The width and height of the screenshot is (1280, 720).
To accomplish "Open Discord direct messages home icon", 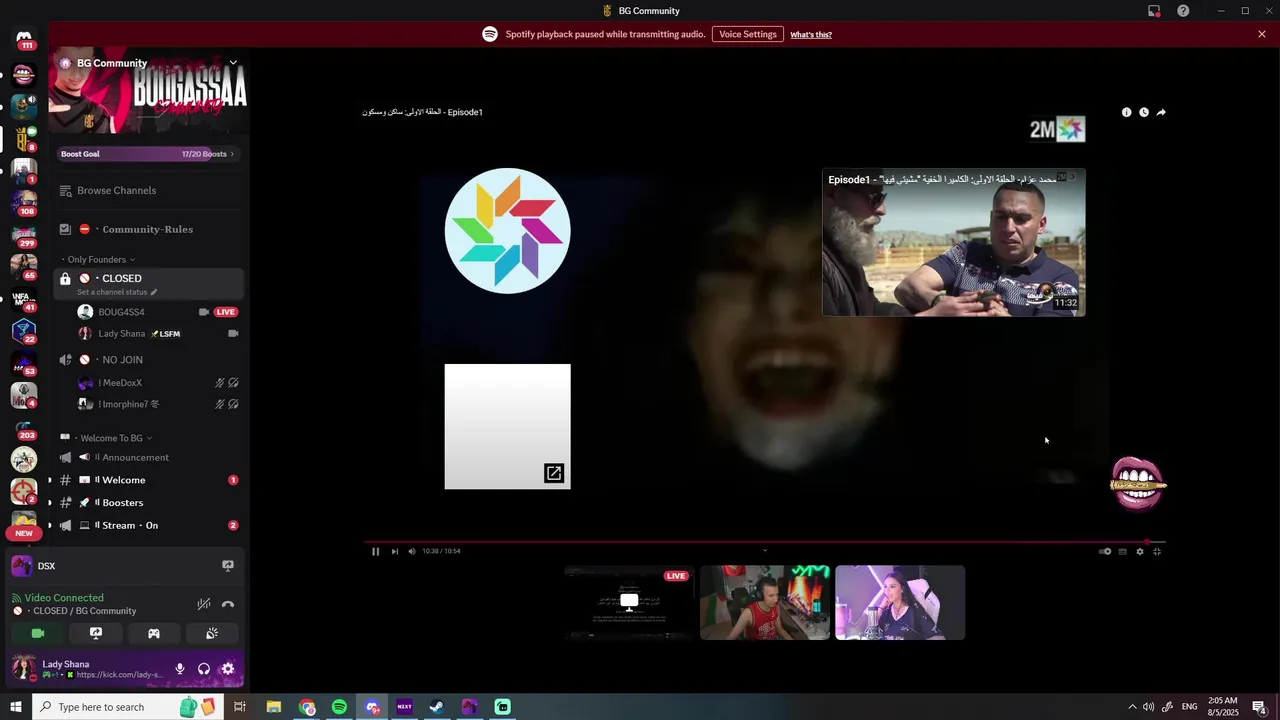I will coord(24,38).
